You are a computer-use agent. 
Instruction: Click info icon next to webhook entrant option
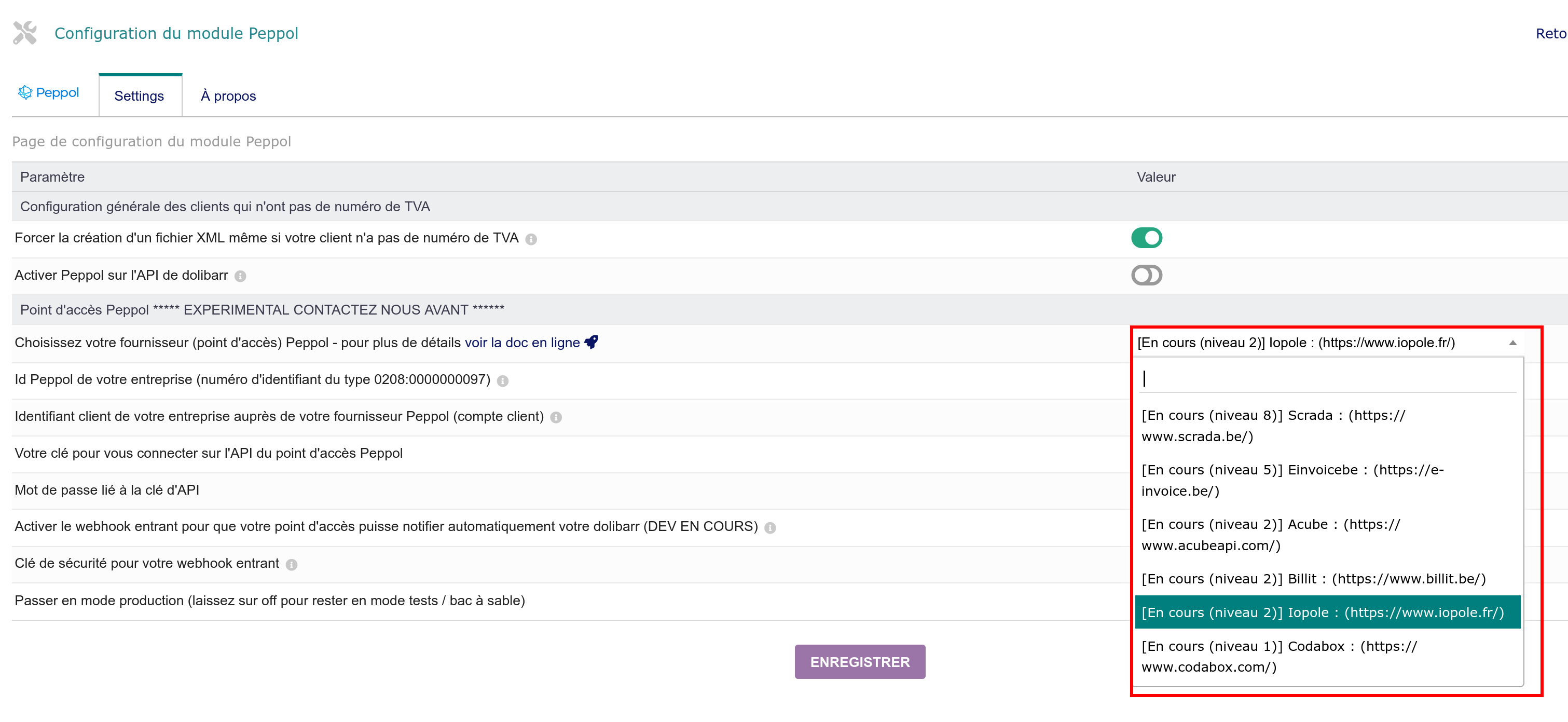(x=770, y=528)
